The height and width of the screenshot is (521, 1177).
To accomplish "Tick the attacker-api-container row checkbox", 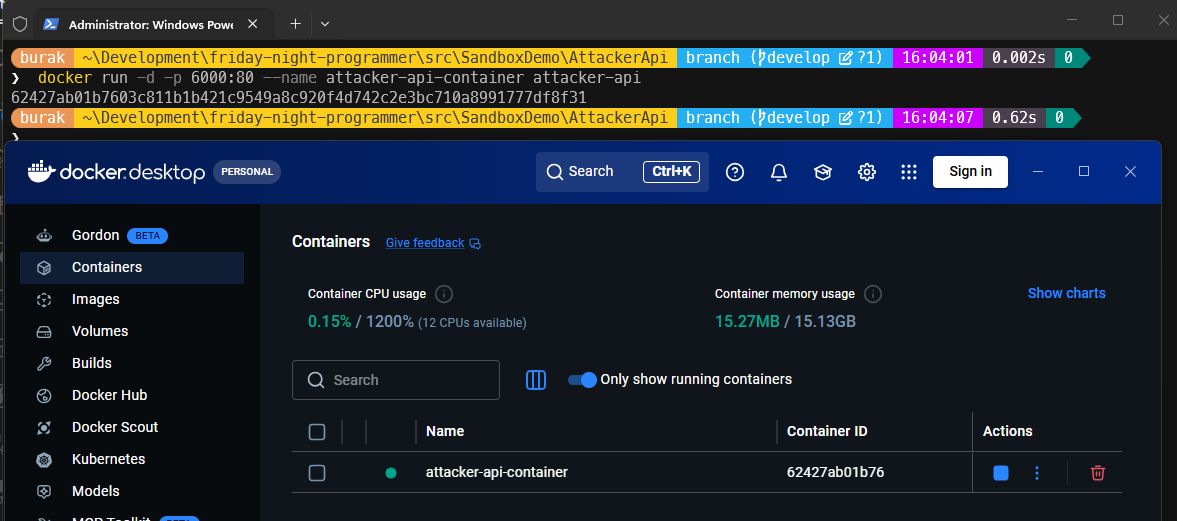I will tap(317, 473).
